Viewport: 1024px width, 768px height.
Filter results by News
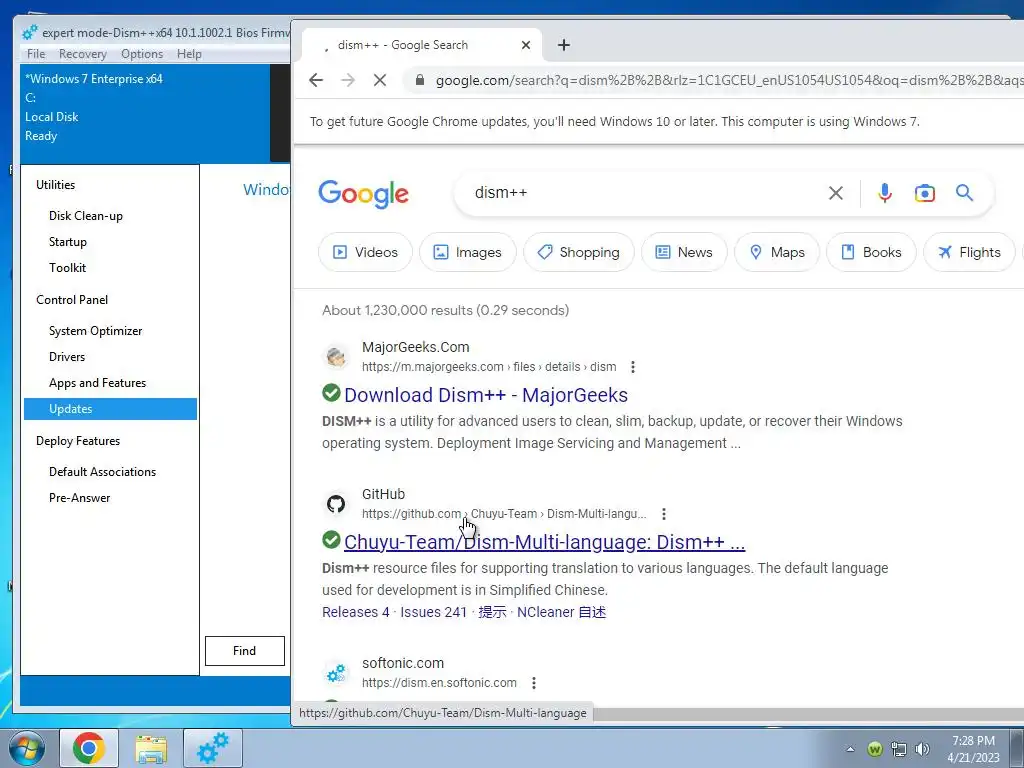684,252
